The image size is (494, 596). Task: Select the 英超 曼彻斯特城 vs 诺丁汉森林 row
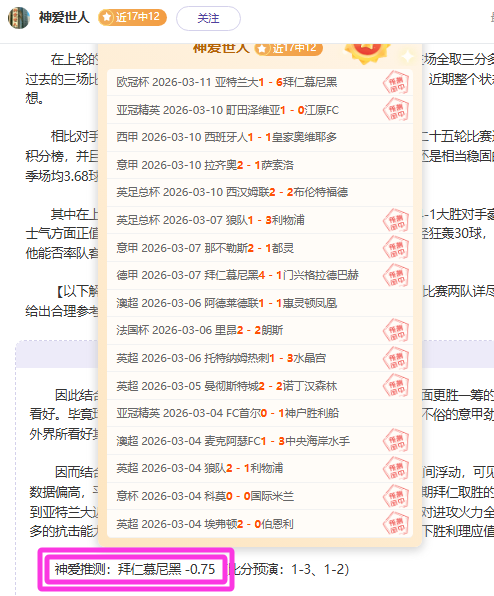pos(260,386)
